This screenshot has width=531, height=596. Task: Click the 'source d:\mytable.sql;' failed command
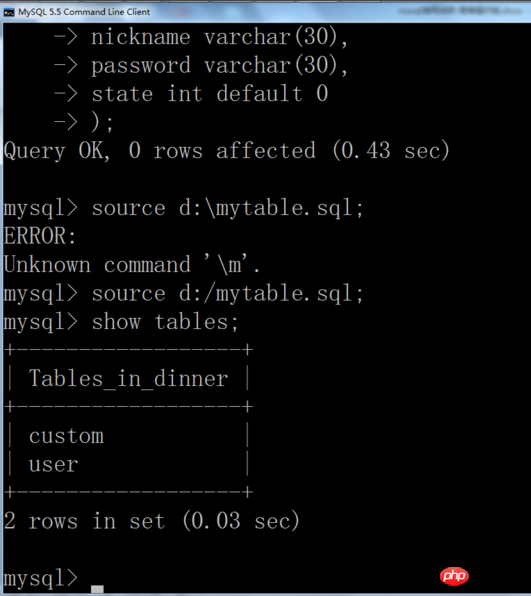click(184, 208)
